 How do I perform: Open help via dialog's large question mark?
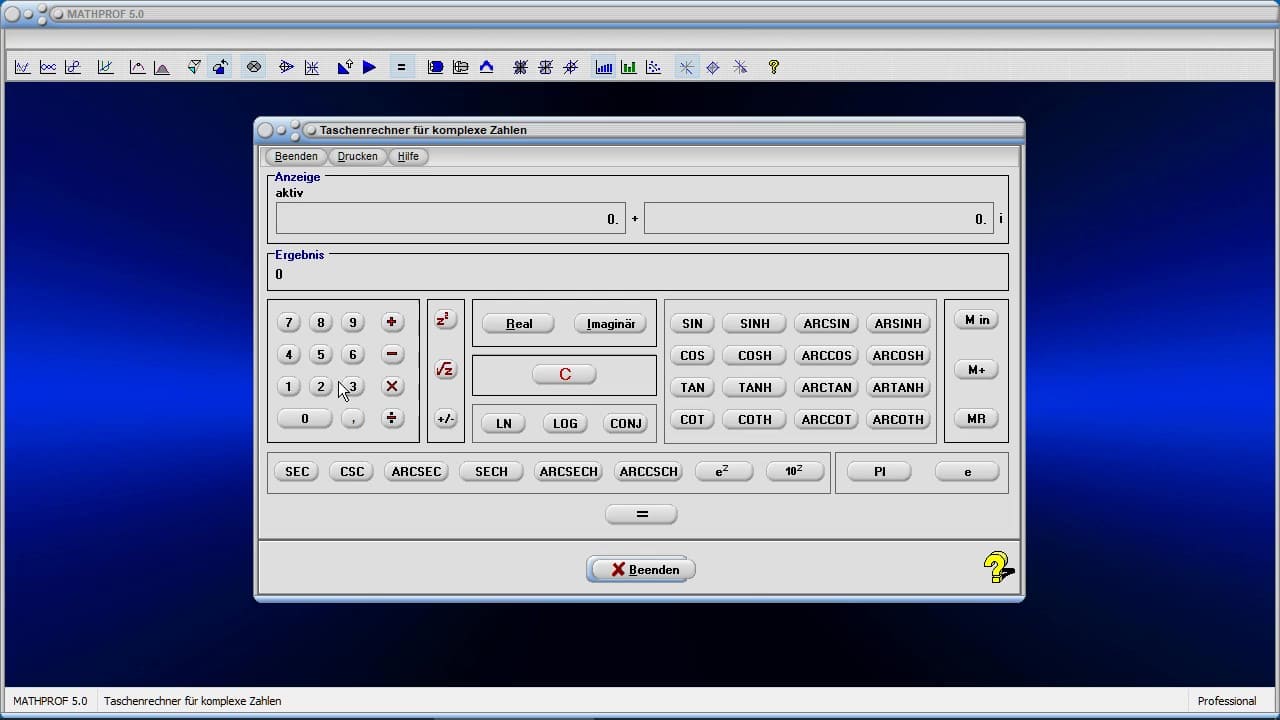coord(997,568)
